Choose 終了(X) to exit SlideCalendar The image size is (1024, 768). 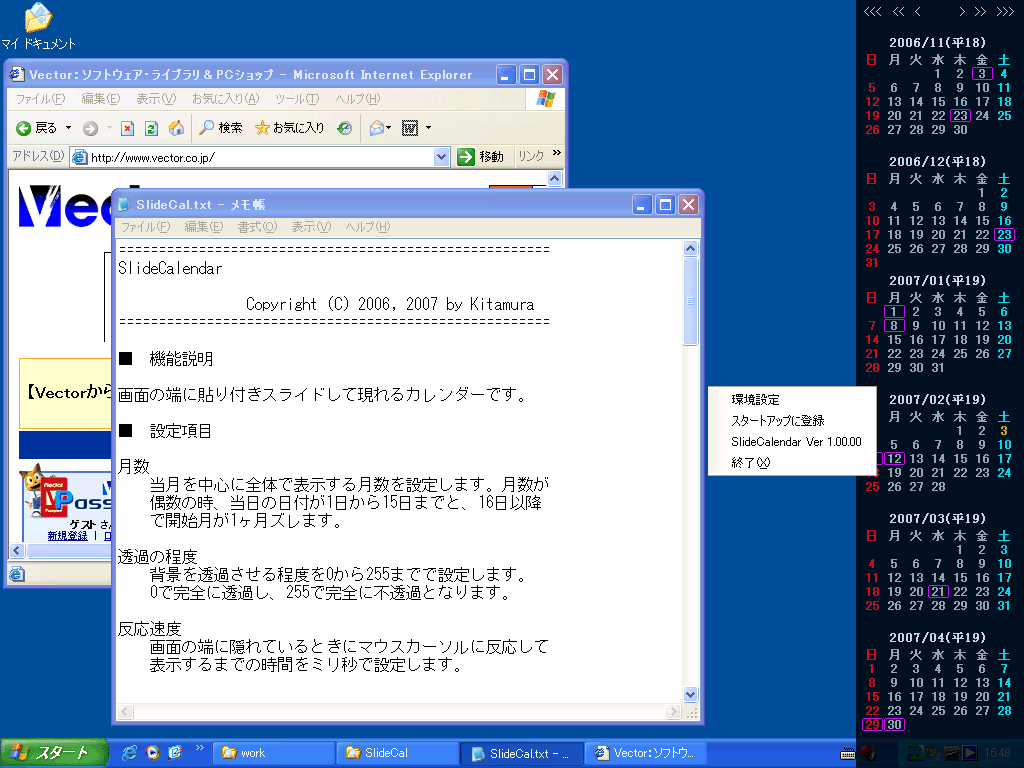[792, 463]
